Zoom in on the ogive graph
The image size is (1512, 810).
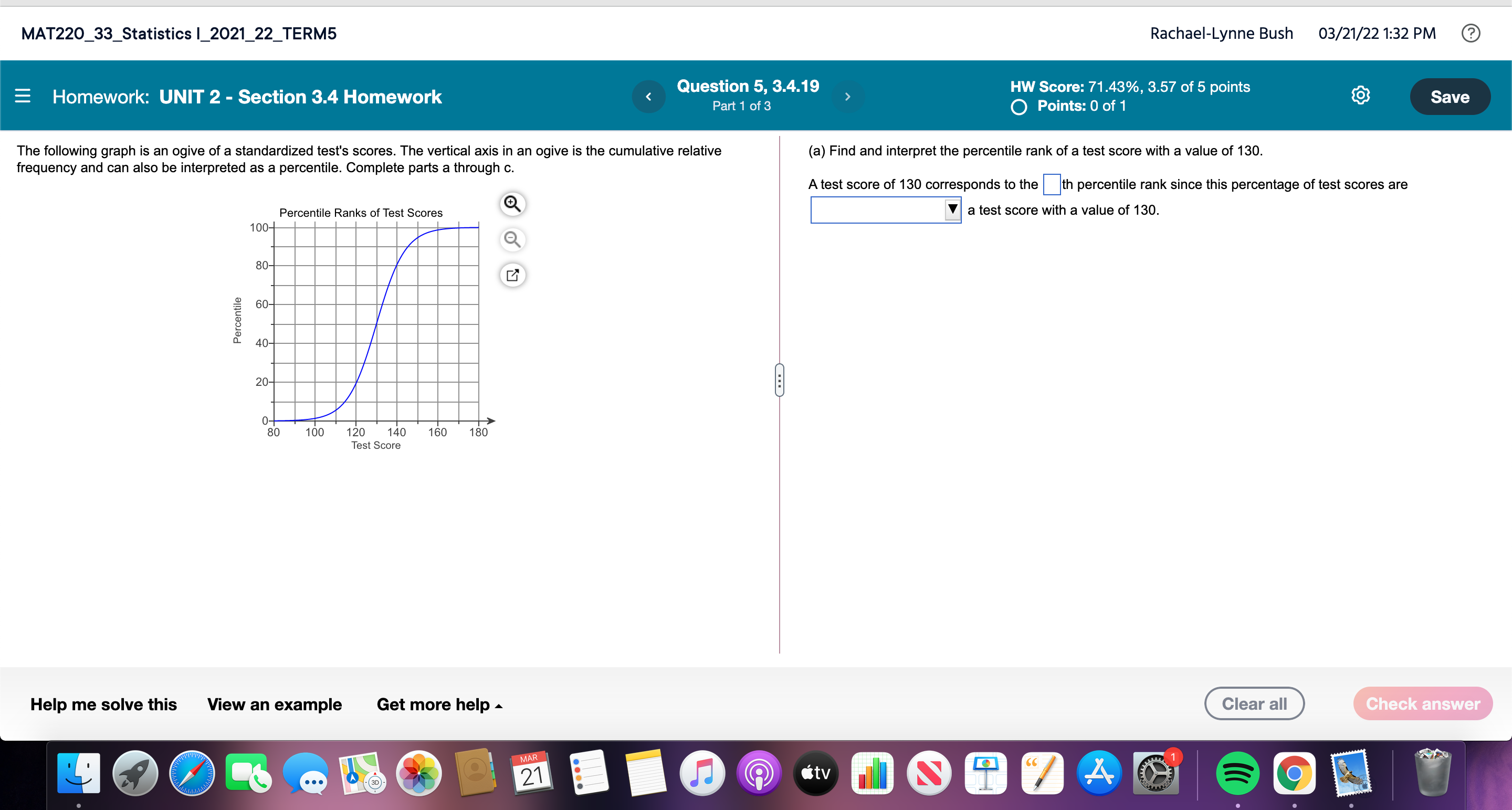(x=512, y=204)
